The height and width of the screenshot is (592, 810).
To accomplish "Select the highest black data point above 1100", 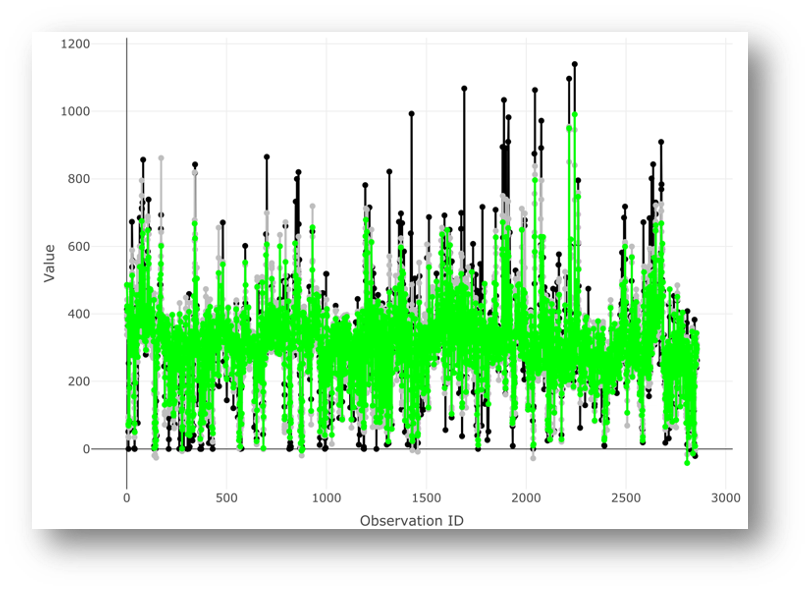I will point(574,64).
